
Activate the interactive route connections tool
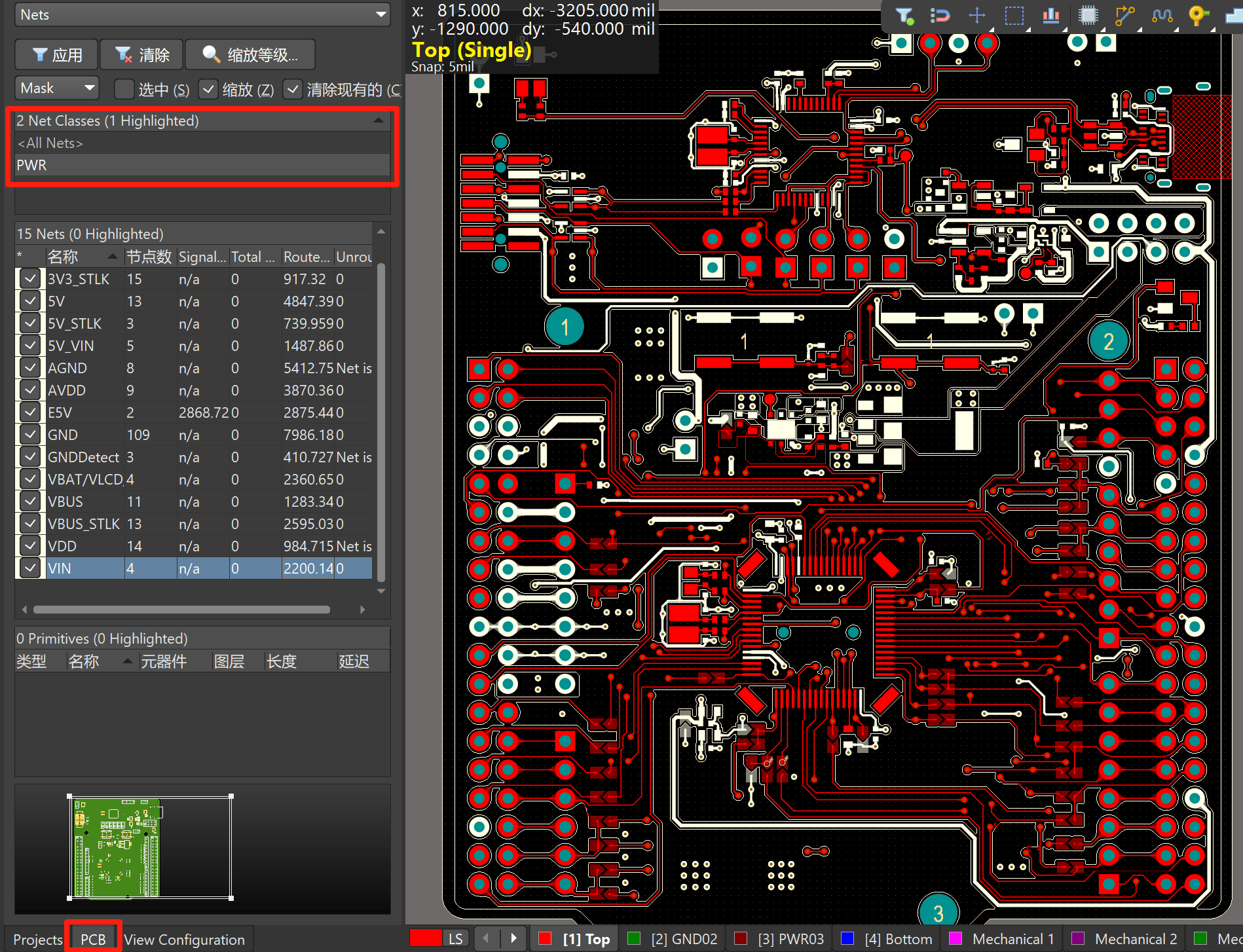1124,15
